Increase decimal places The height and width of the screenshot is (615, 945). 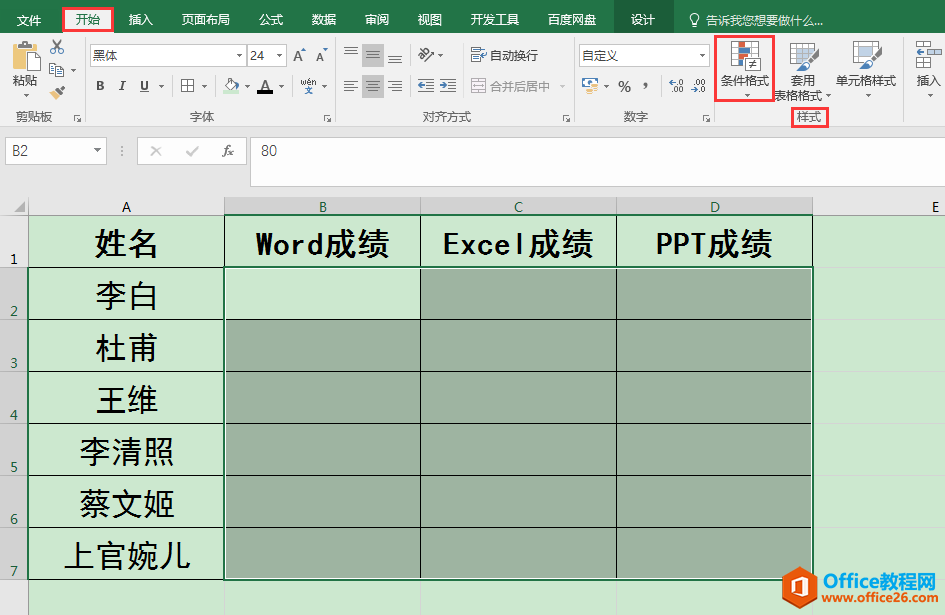point(676,86)
